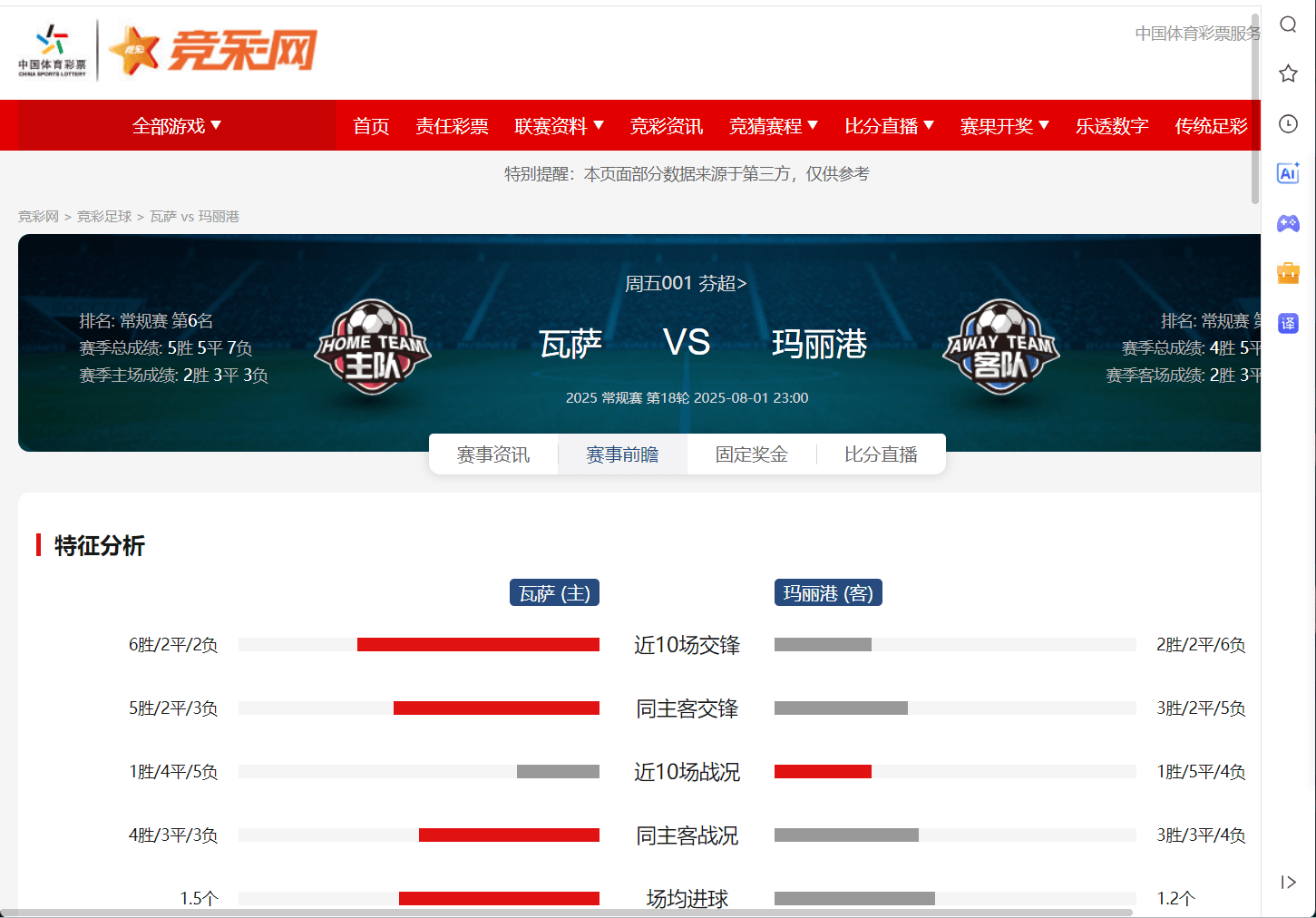Image resolution: width=1316 pixels, height=918 pixels.
Task: Click the horizontal scrollbar at page bottom
Action: click(x=567, y=913)
